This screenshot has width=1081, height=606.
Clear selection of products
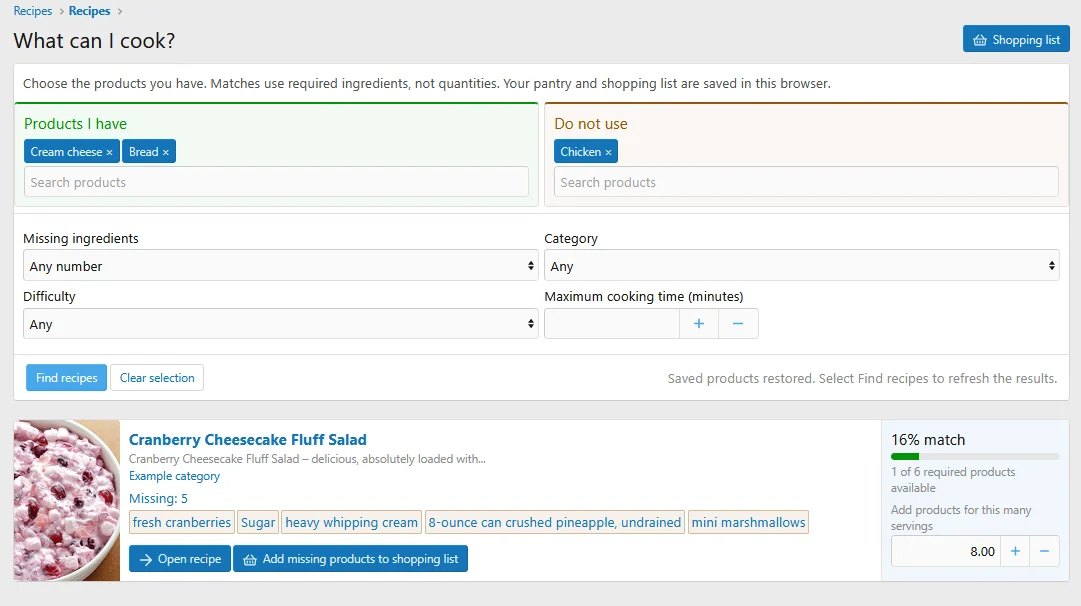point(157,378)
